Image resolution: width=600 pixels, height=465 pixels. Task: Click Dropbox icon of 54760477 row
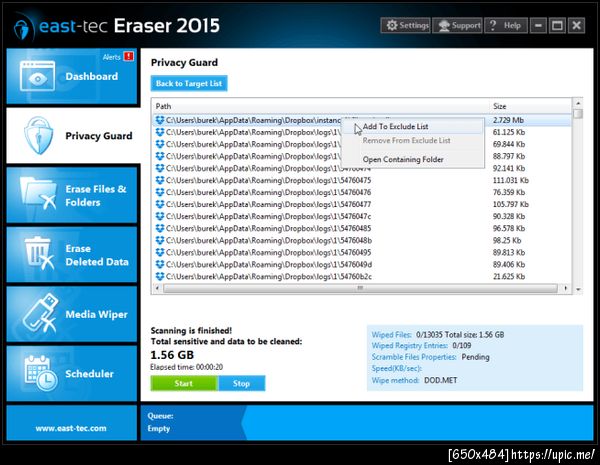point(160,204)
